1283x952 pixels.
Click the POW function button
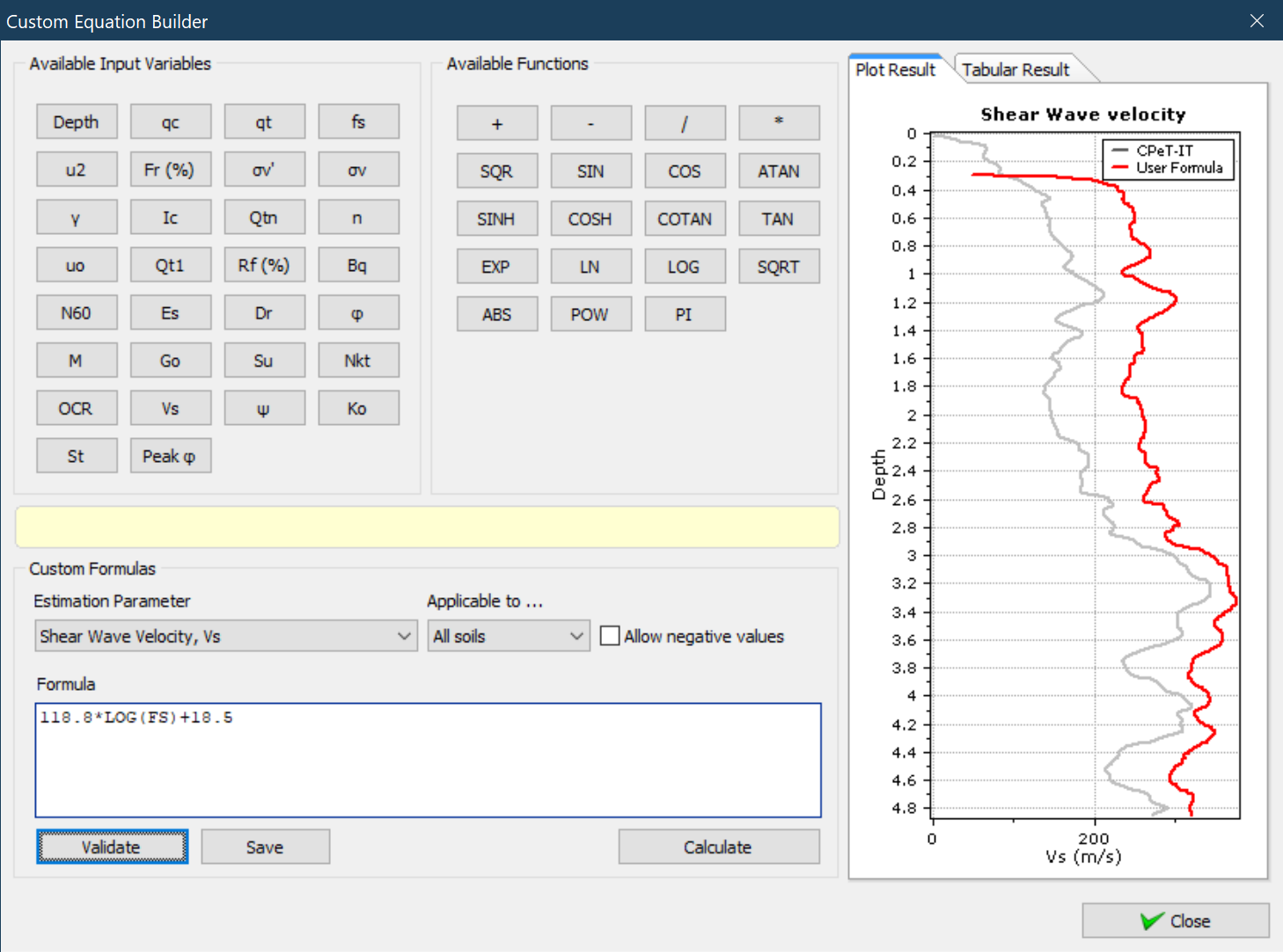590,314
